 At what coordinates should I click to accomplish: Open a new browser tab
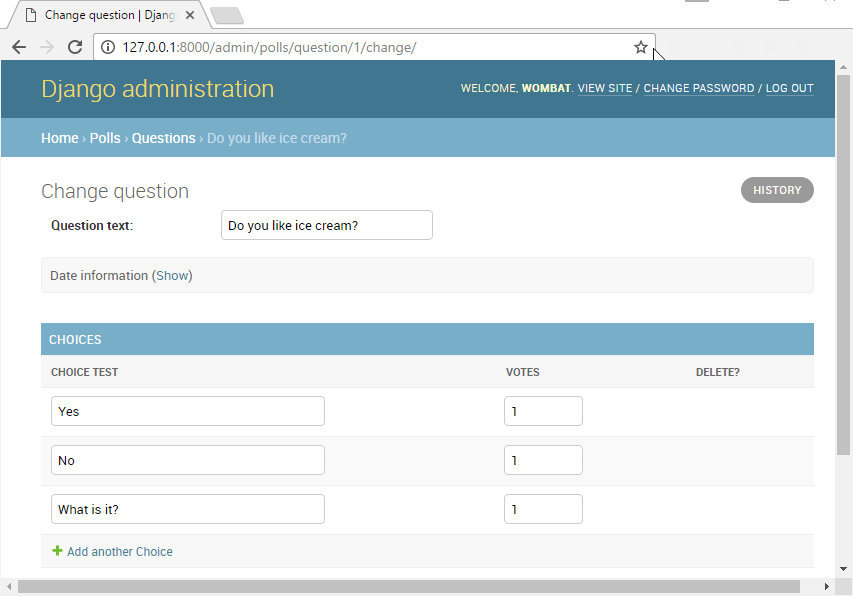click(228, 15)
